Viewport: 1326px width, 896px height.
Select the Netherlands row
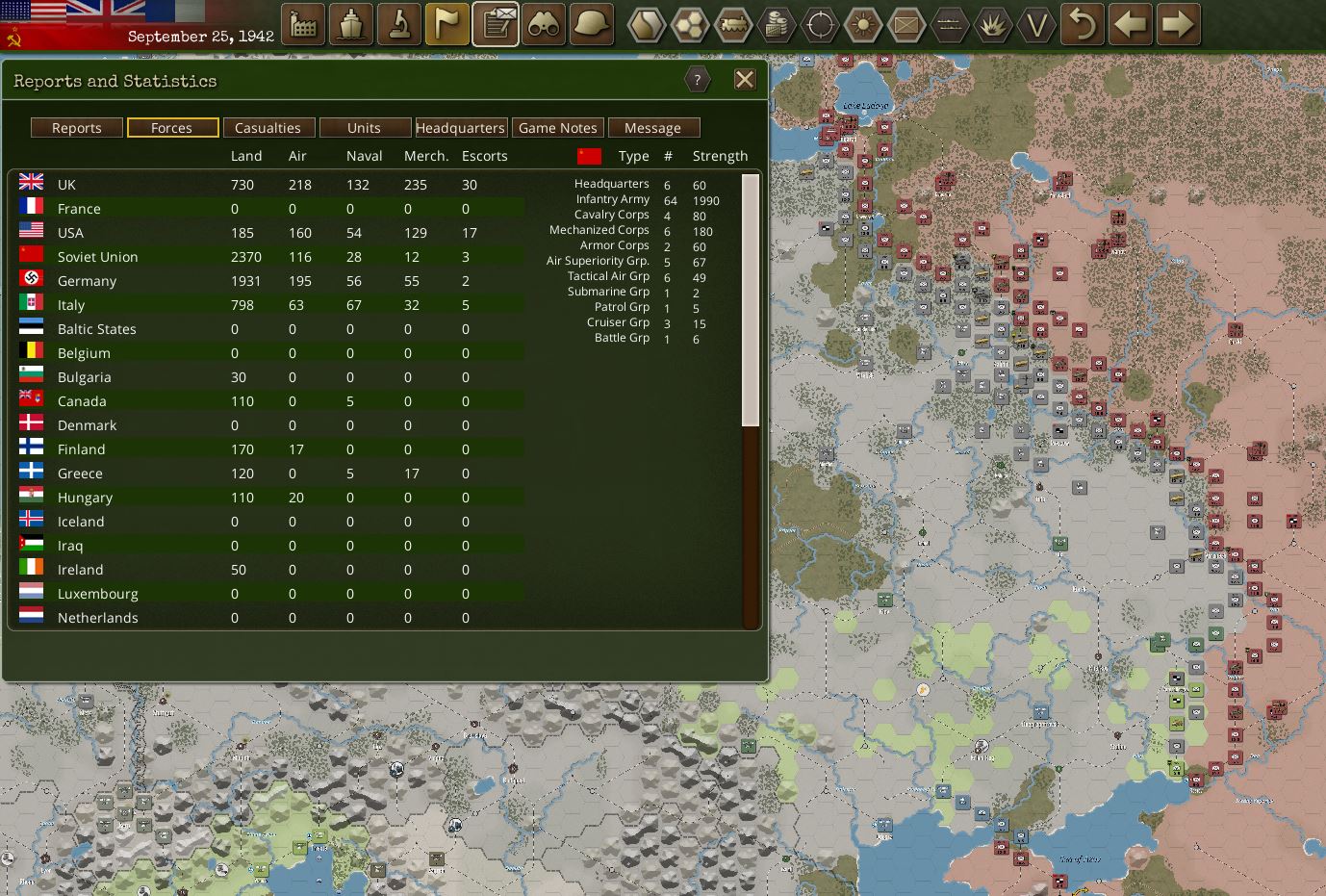(271, 618)
